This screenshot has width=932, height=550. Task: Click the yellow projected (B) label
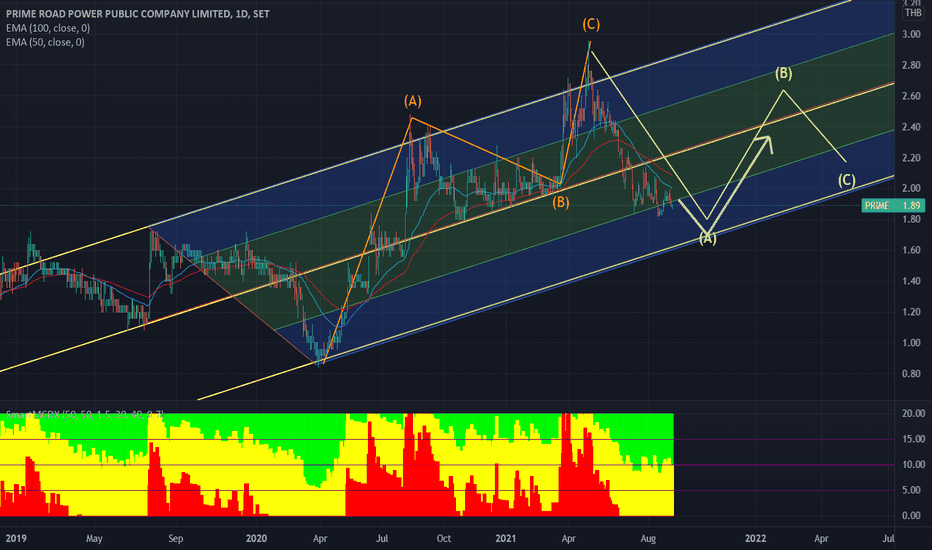pyautogui.click(x=783, y=73)
